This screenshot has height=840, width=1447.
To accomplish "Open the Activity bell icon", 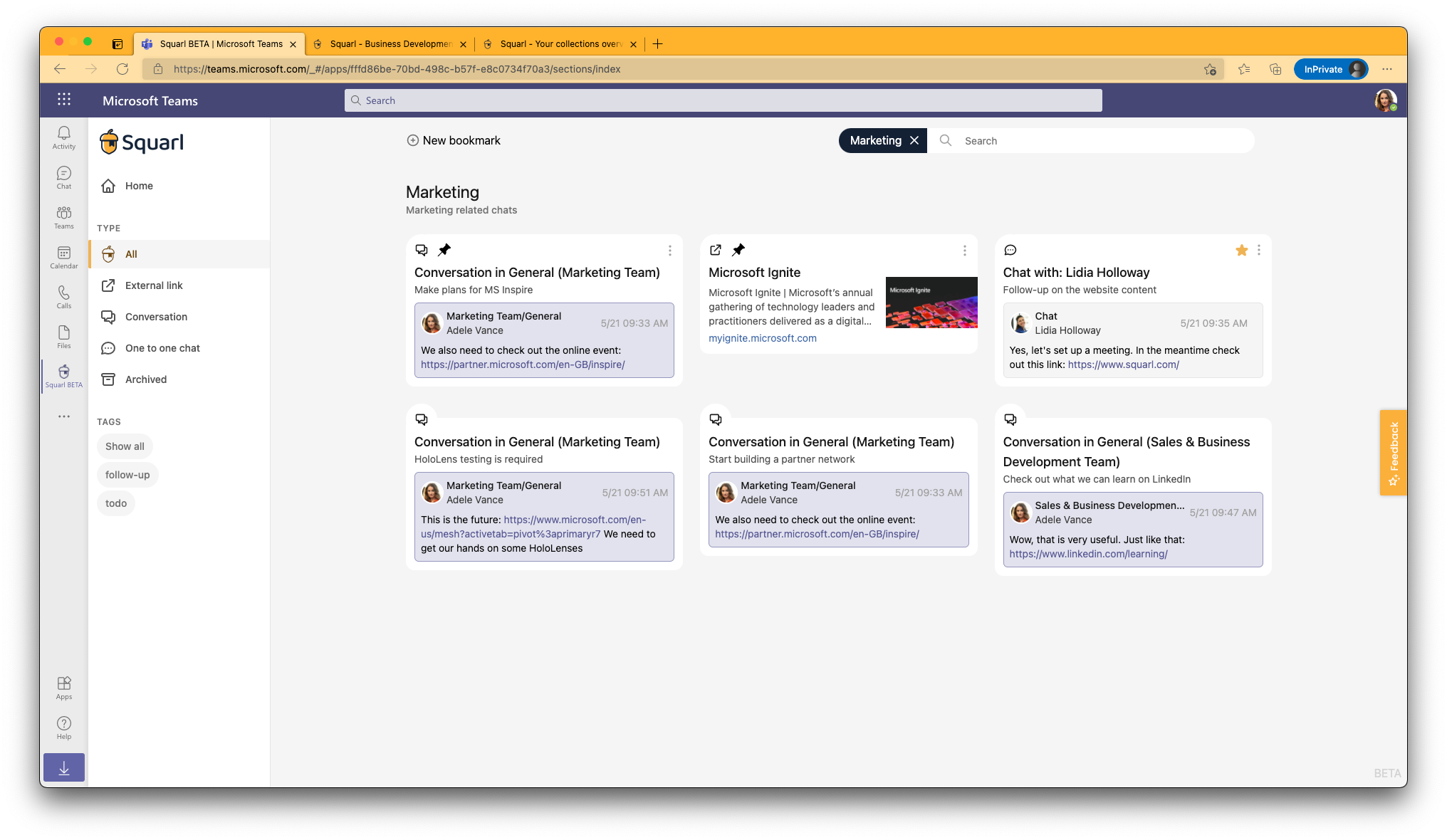I will 64,137.
